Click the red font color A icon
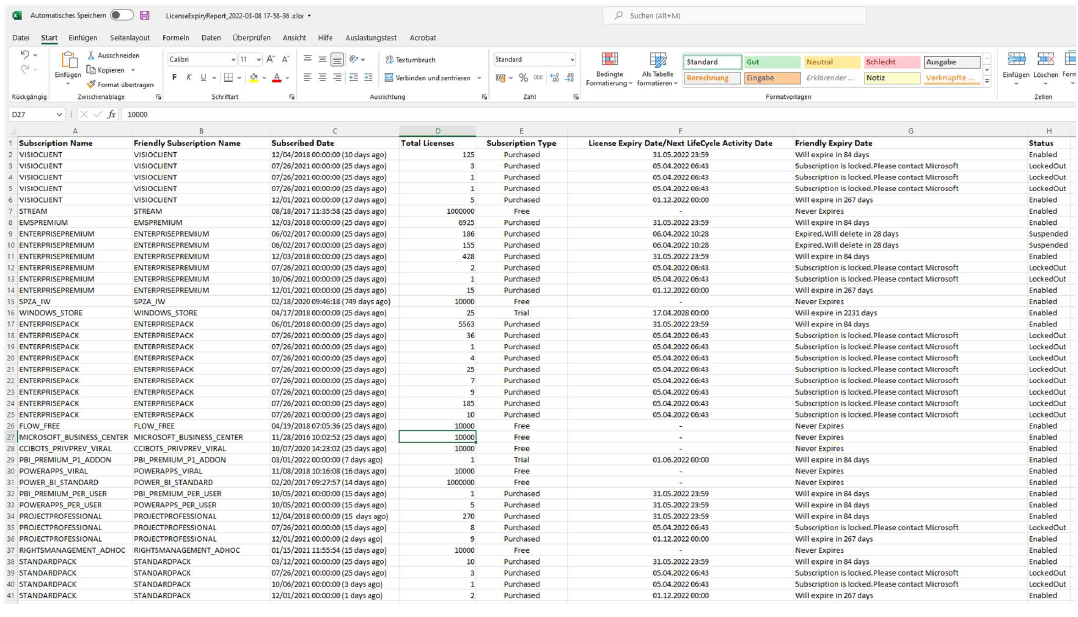Image resolution: width=1078 pixels, height=617 pixels. (x=276, y=78)
